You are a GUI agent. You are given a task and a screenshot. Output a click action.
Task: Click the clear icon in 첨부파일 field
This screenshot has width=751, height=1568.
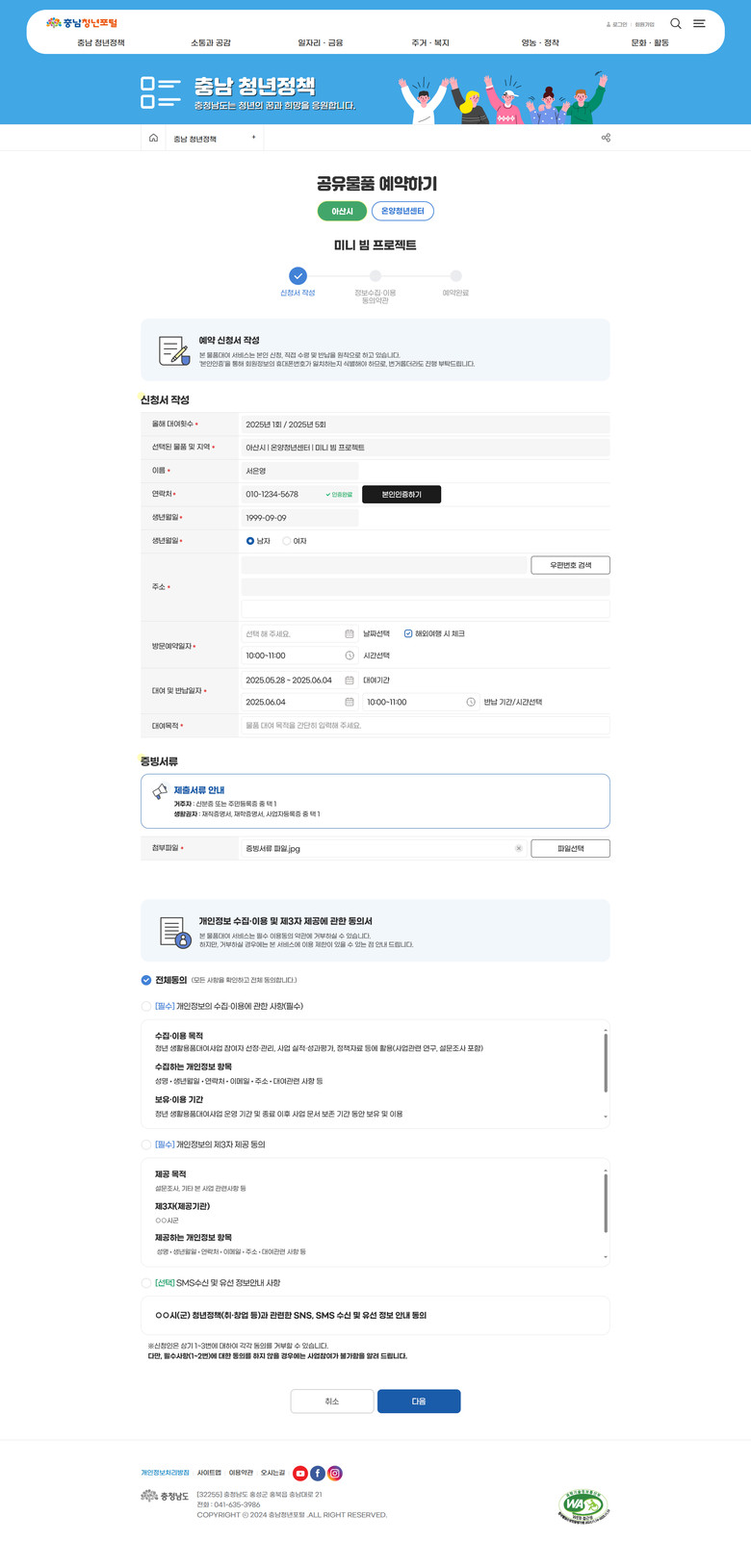click(518, 849)
